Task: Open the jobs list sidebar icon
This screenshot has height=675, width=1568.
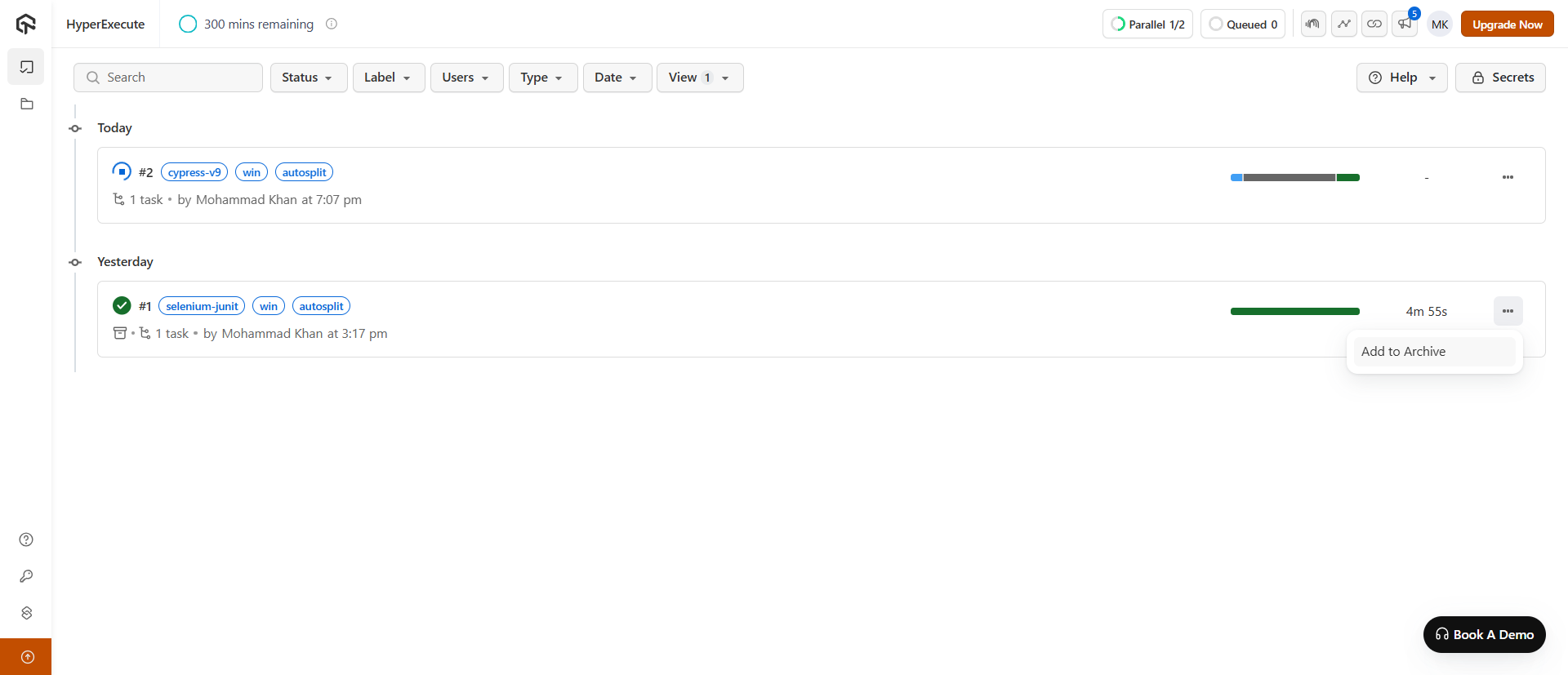Action: coord(26,67)
